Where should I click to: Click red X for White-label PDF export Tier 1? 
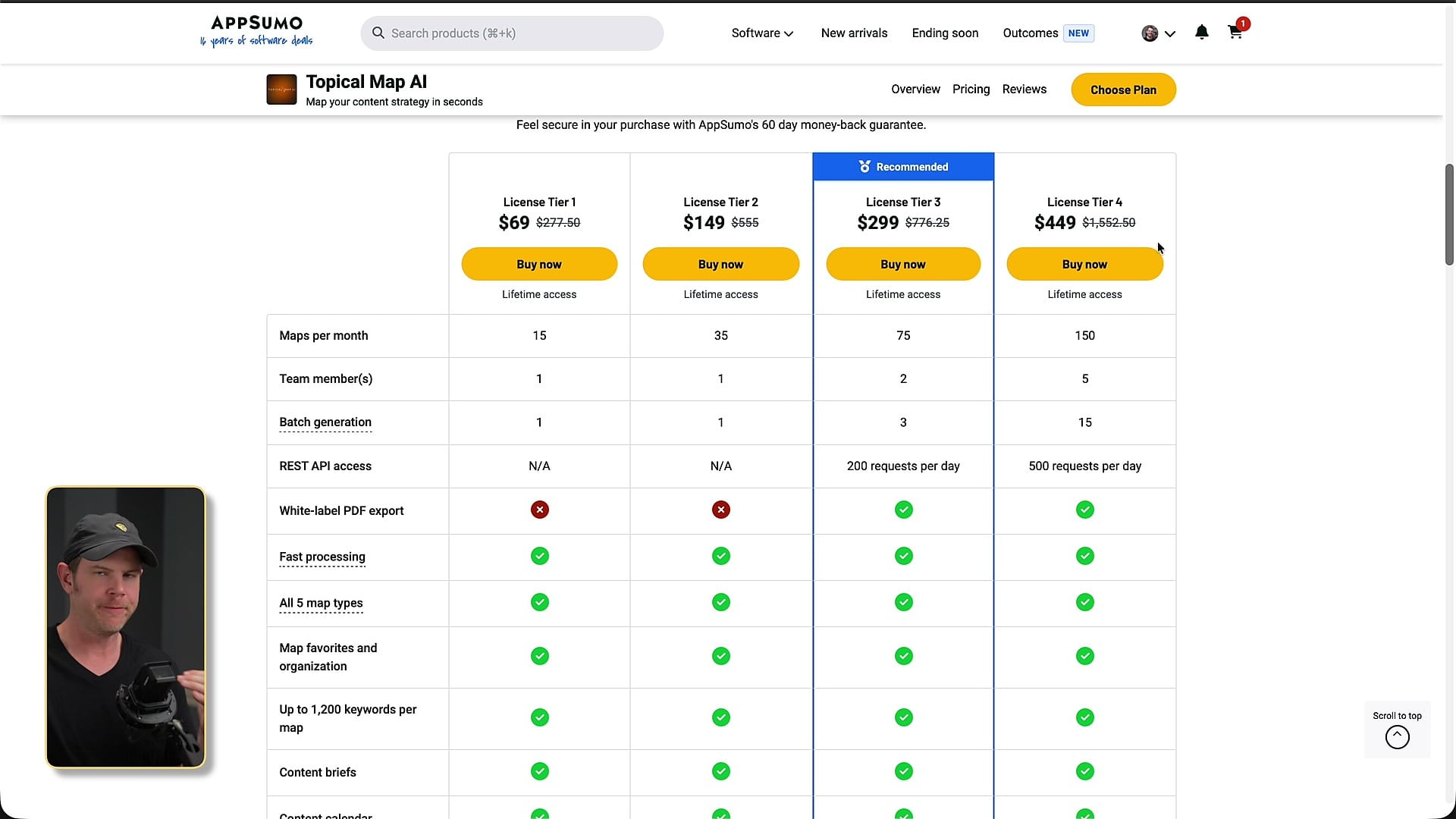[x=539, y=510]
